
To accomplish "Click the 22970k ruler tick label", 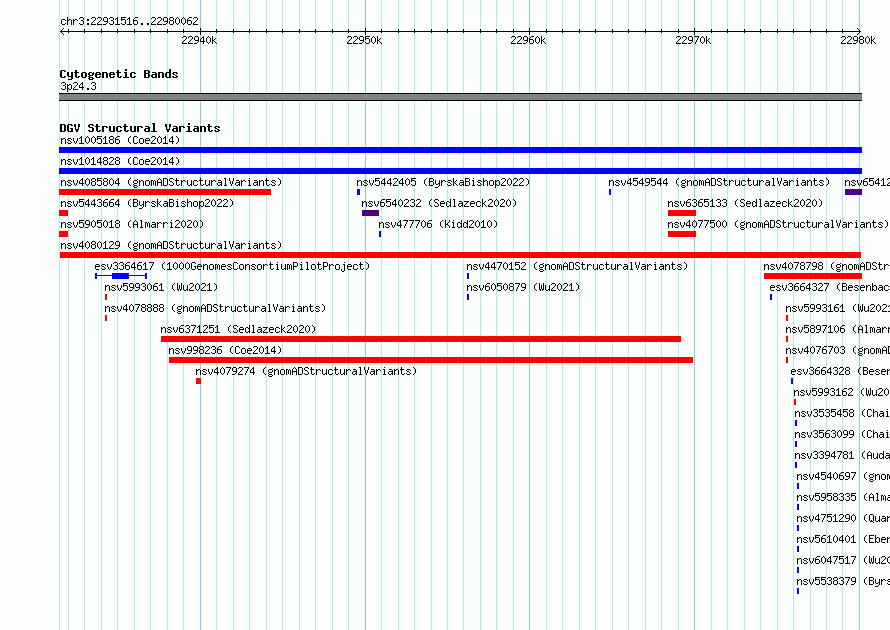I will pos(693,40).
